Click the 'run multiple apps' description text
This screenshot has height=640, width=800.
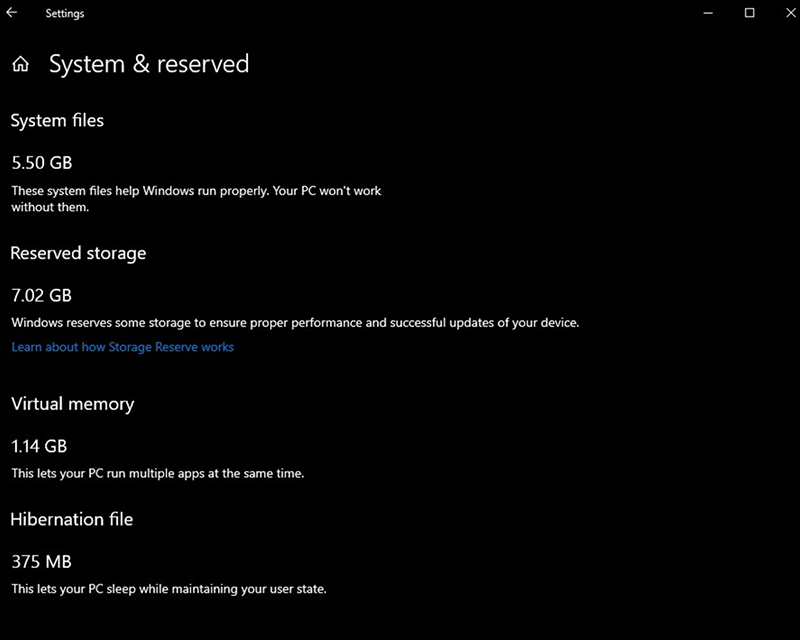(158, 474)
